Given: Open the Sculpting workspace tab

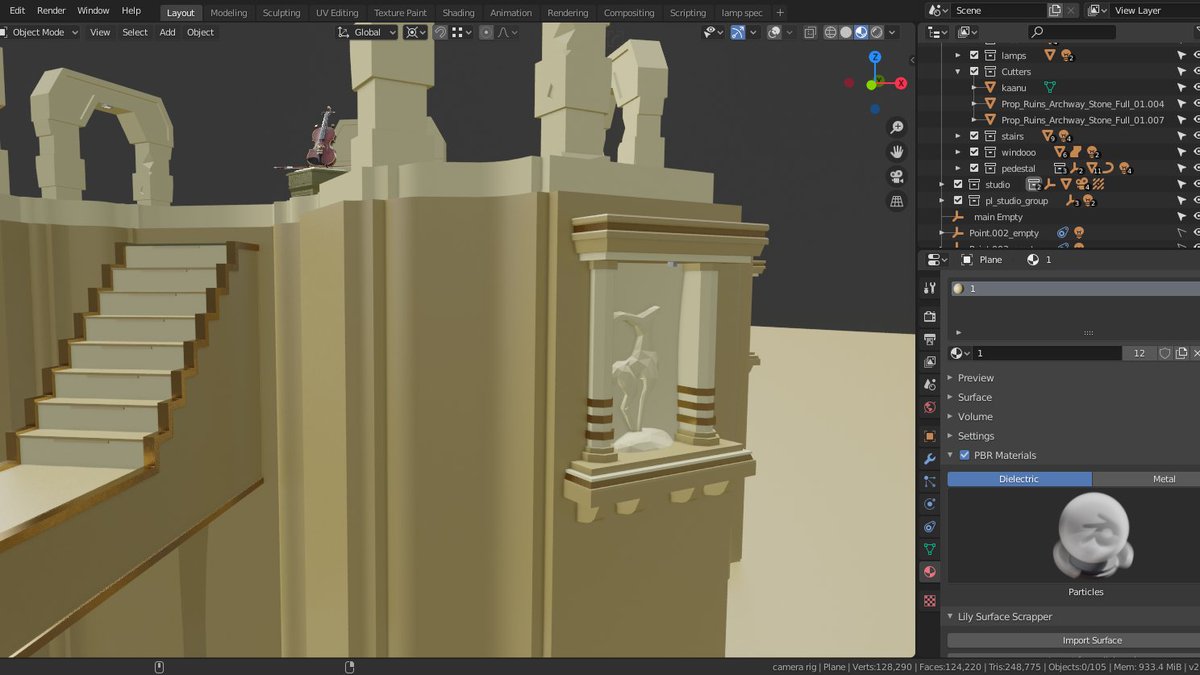Looking at the screenshot, I should [281, 13].
